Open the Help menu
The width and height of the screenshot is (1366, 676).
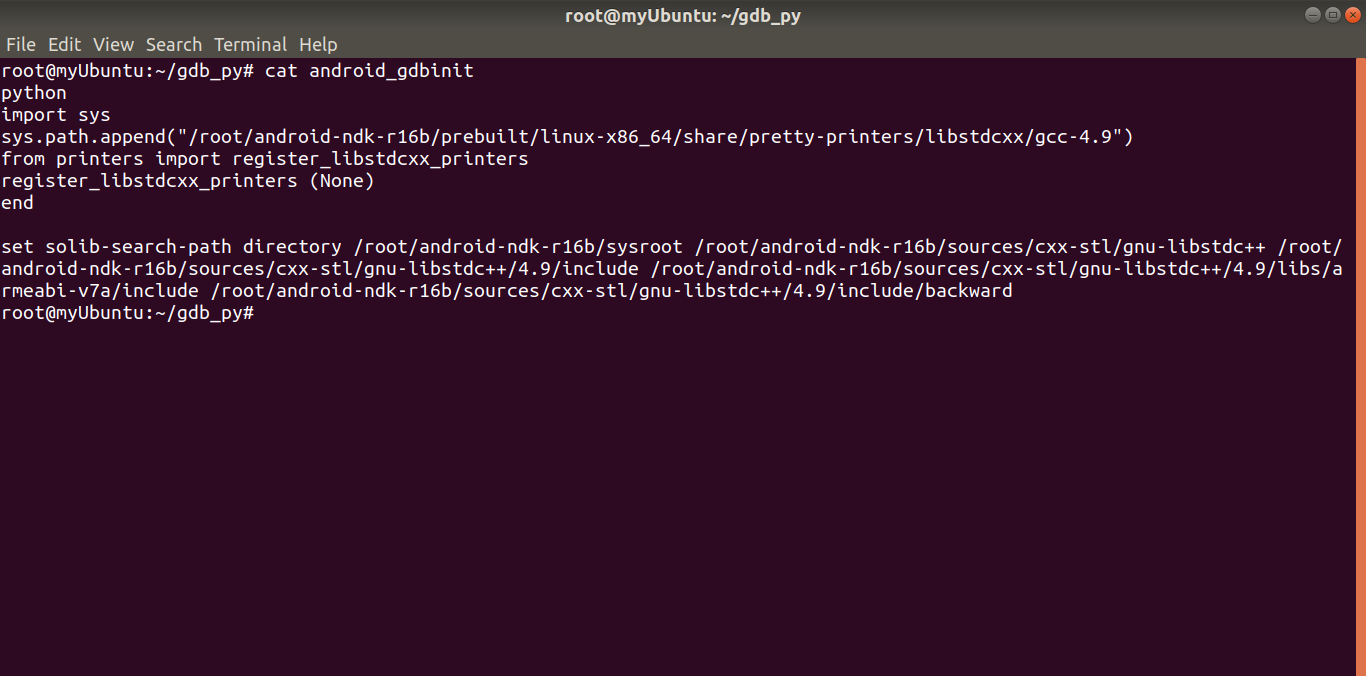(x=318, y=45)
